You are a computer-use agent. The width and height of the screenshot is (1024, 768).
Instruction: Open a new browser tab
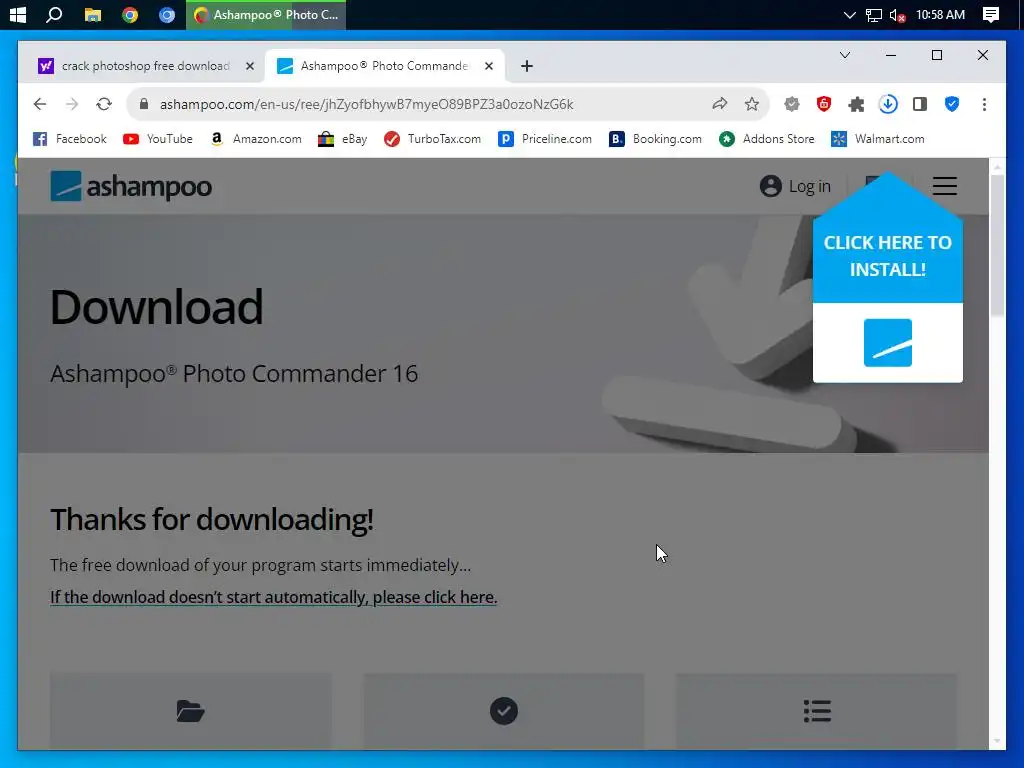[527, 66]
